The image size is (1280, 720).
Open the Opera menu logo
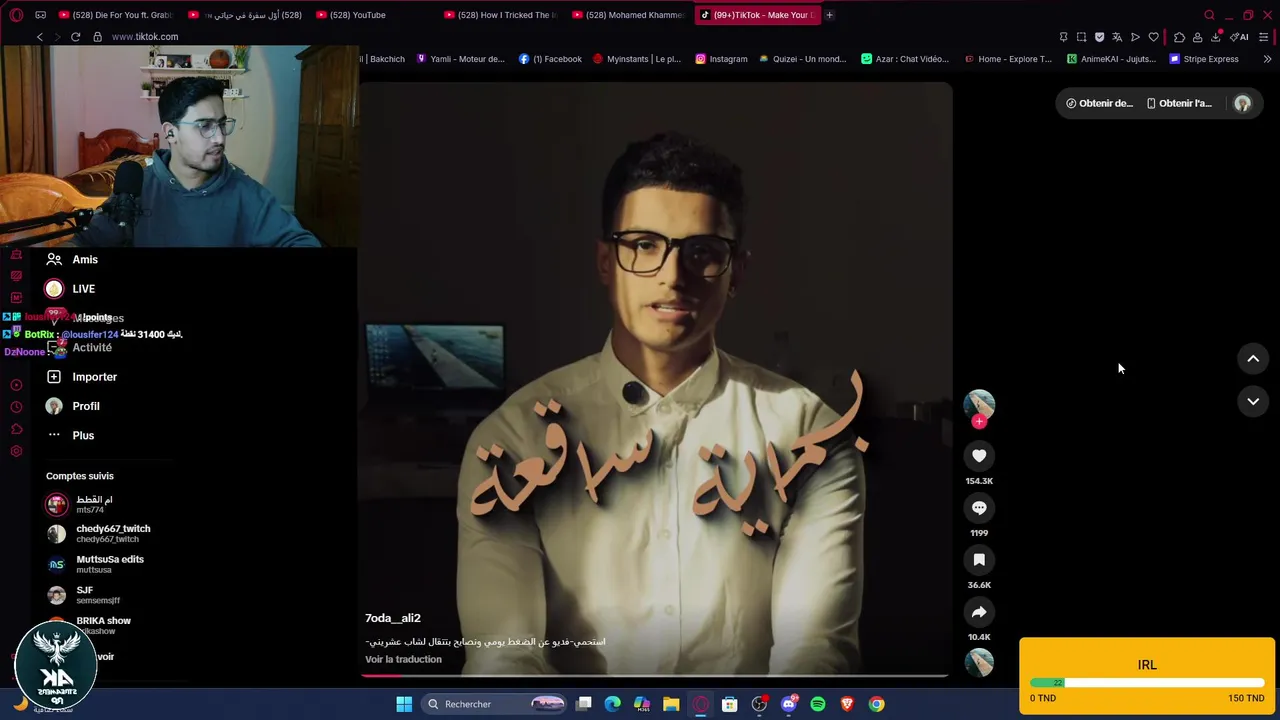[x=16, y=15]
